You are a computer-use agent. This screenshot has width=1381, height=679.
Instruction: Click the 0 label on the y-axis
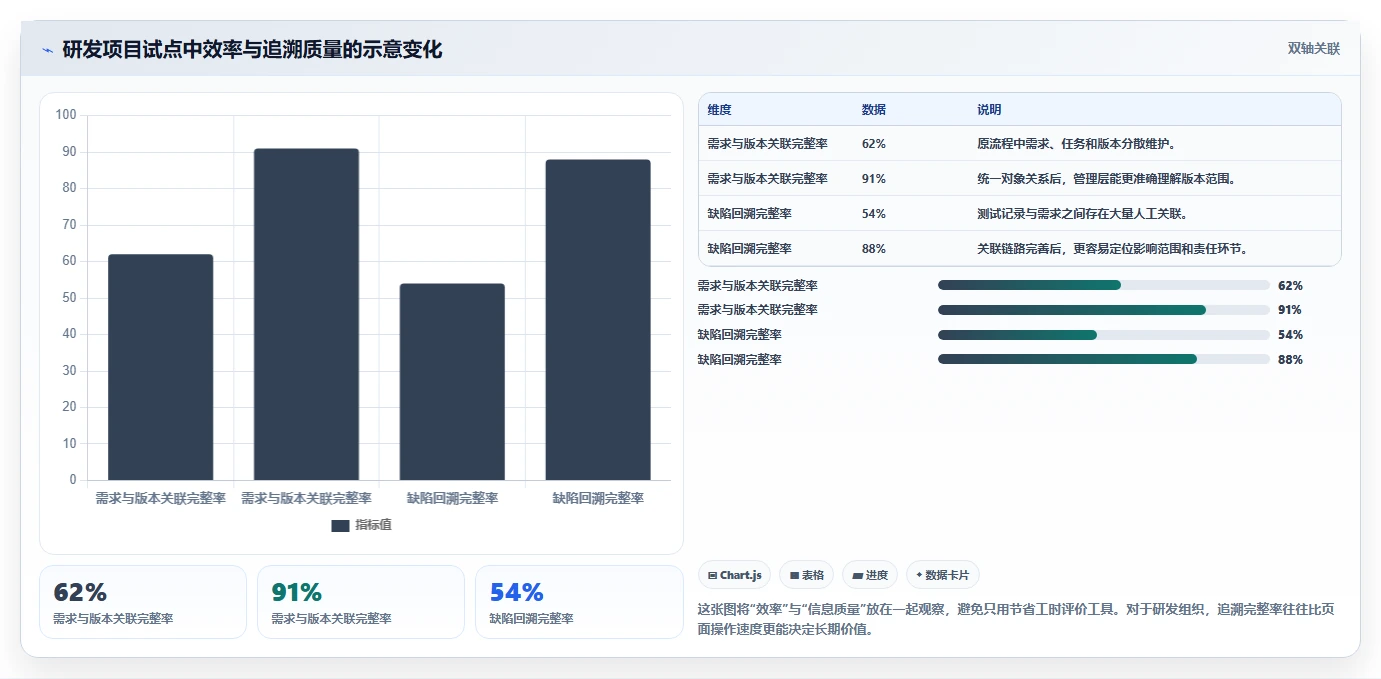(73, 480)
